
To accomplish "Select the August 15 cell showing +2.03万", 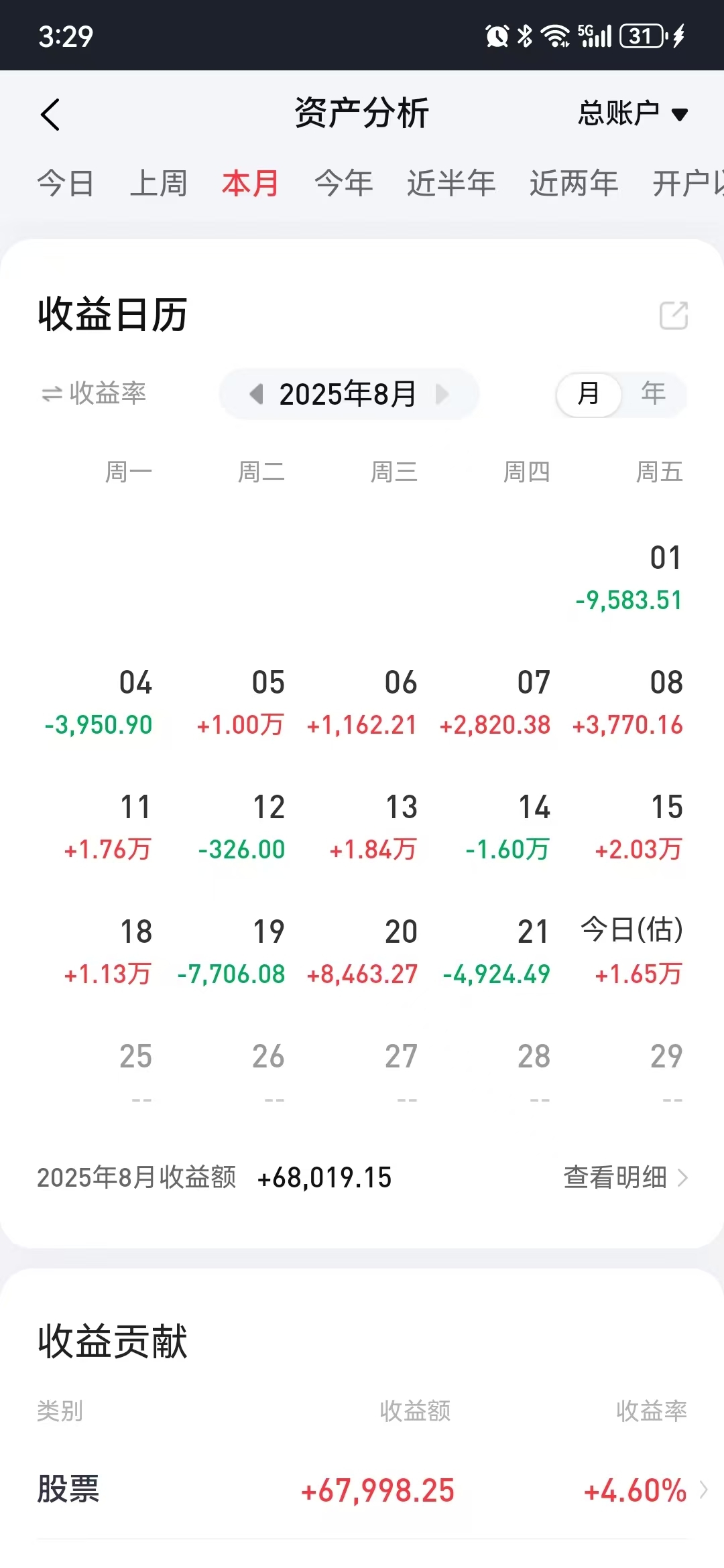I will pyautogui.click(x=638, y=827).
